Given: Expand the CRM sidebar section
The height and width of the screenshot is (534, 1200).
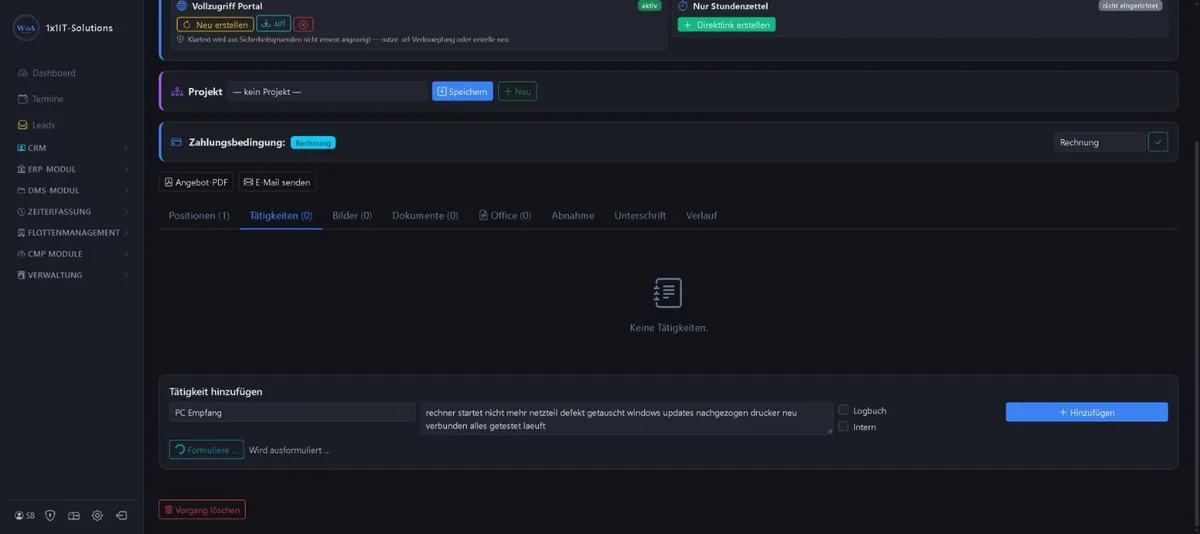Looking at the screenshot, I should coord(72,148).
